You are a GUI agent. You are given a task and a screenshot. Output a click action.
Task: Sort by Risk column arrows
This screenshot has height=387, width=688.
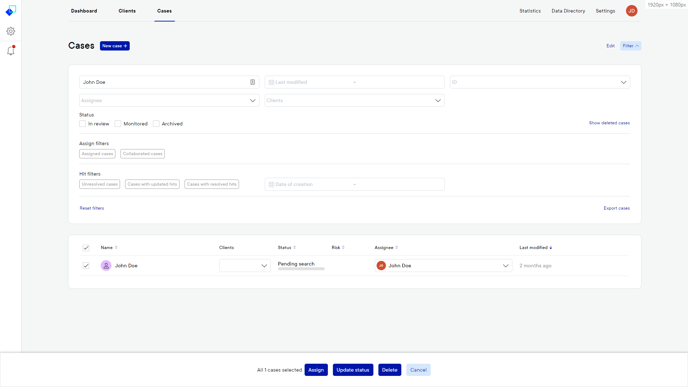pyautogui.click(x=343, y=247)
